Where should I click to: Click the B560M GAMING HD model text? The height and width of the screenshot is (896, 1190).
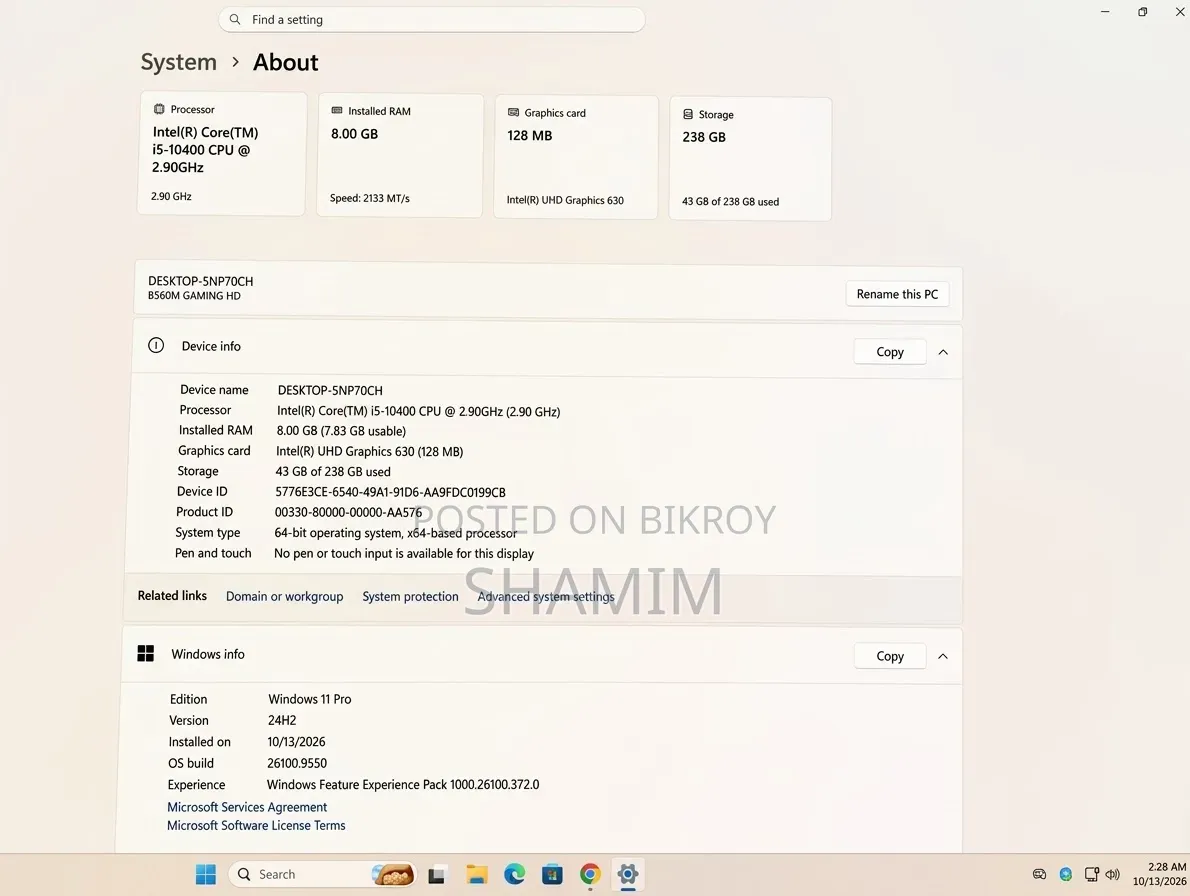(x=194, y=296)
